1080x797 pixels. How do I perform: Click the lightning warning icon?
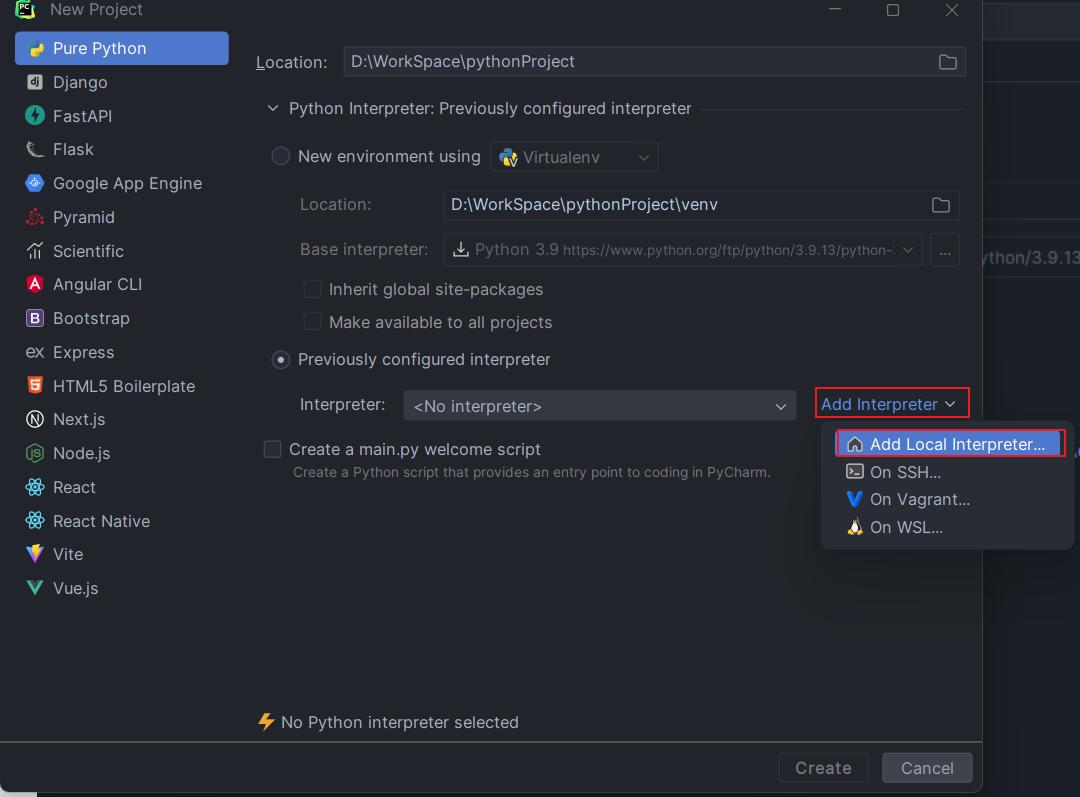point(266,722)
